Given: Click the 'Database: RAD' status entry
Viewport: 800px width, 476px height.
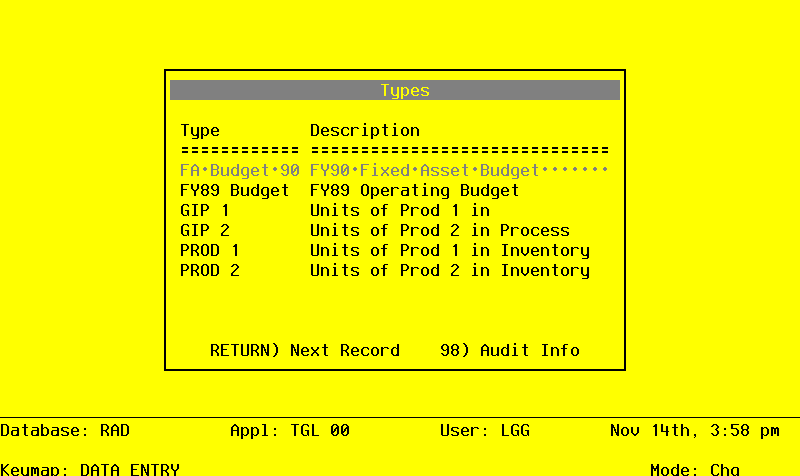Looking at the screenshot, I should [x=65, y=431].
